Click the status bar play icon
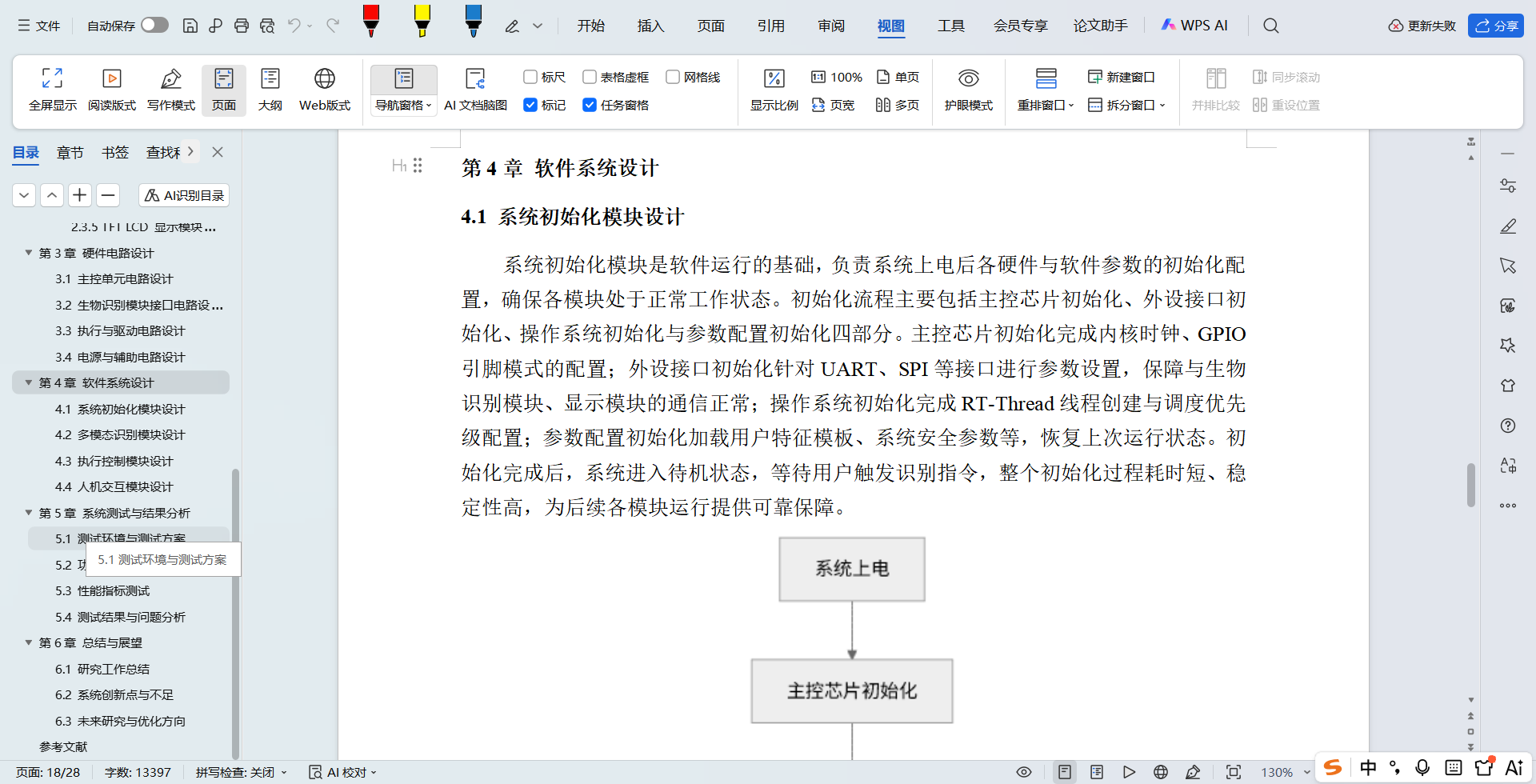This screenshot has height=784, width=1536. pyautogui.click(x=1129, y=772)
